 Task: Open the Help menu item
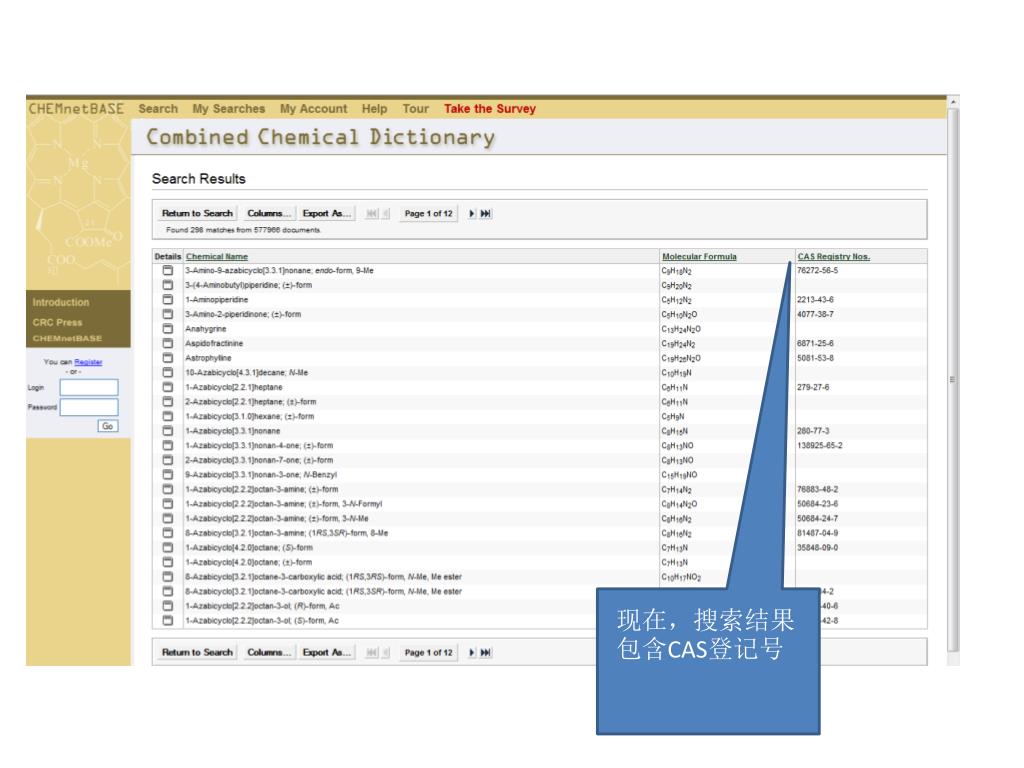[x=374, y=108]
